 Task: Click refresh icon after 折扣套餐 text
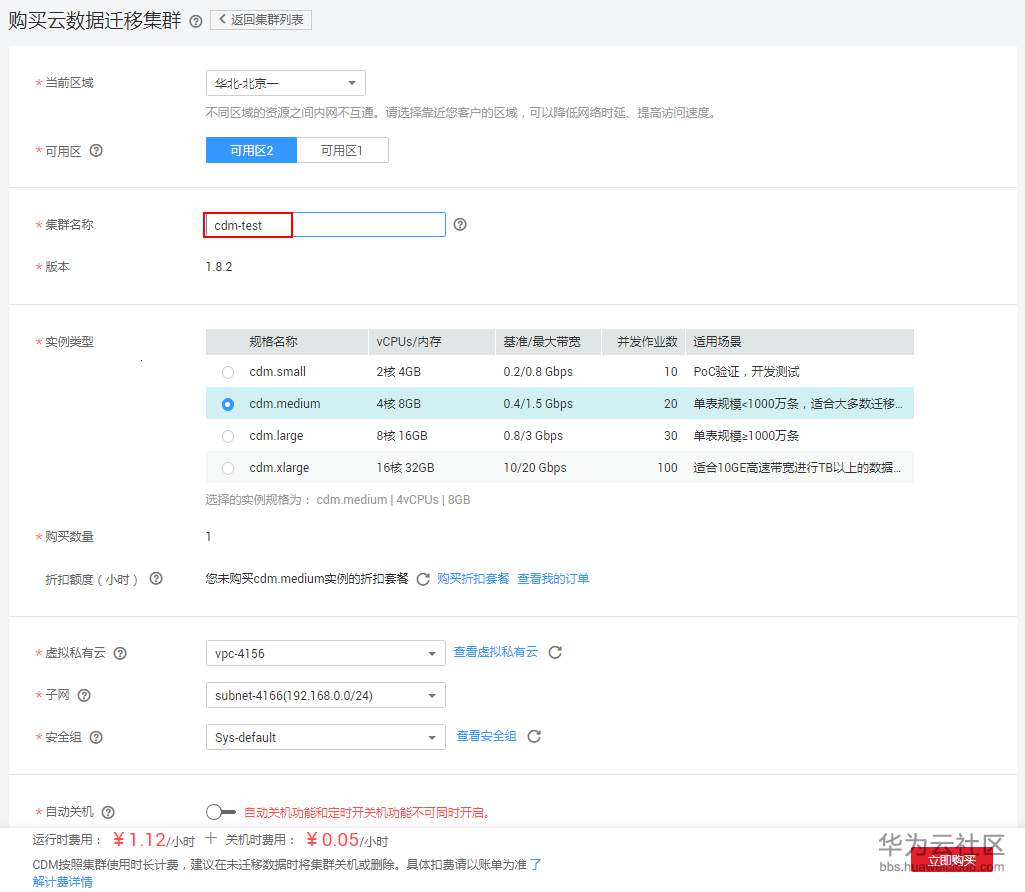point(423,579)
